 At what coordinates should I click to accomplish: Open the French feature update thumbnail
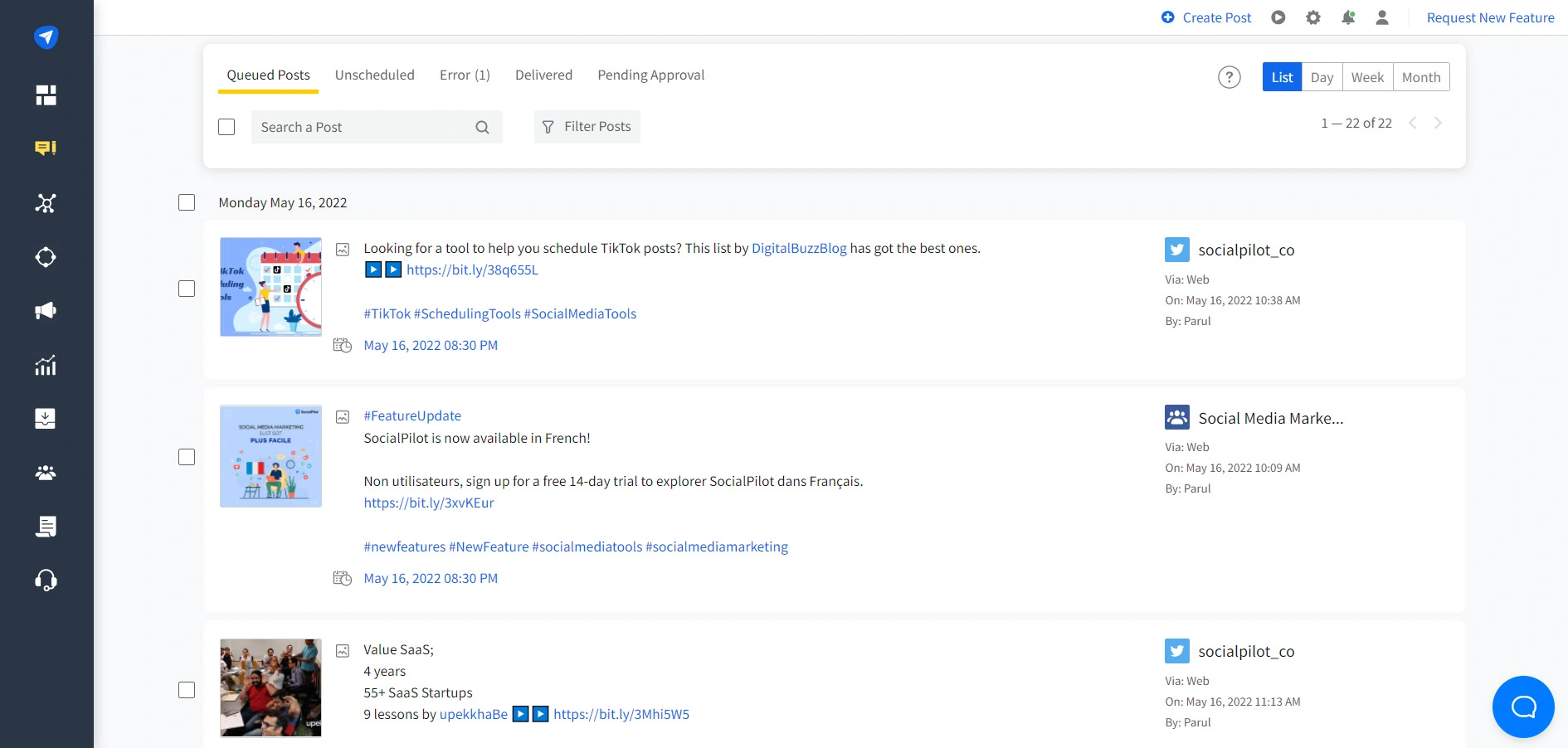point(270,456)
